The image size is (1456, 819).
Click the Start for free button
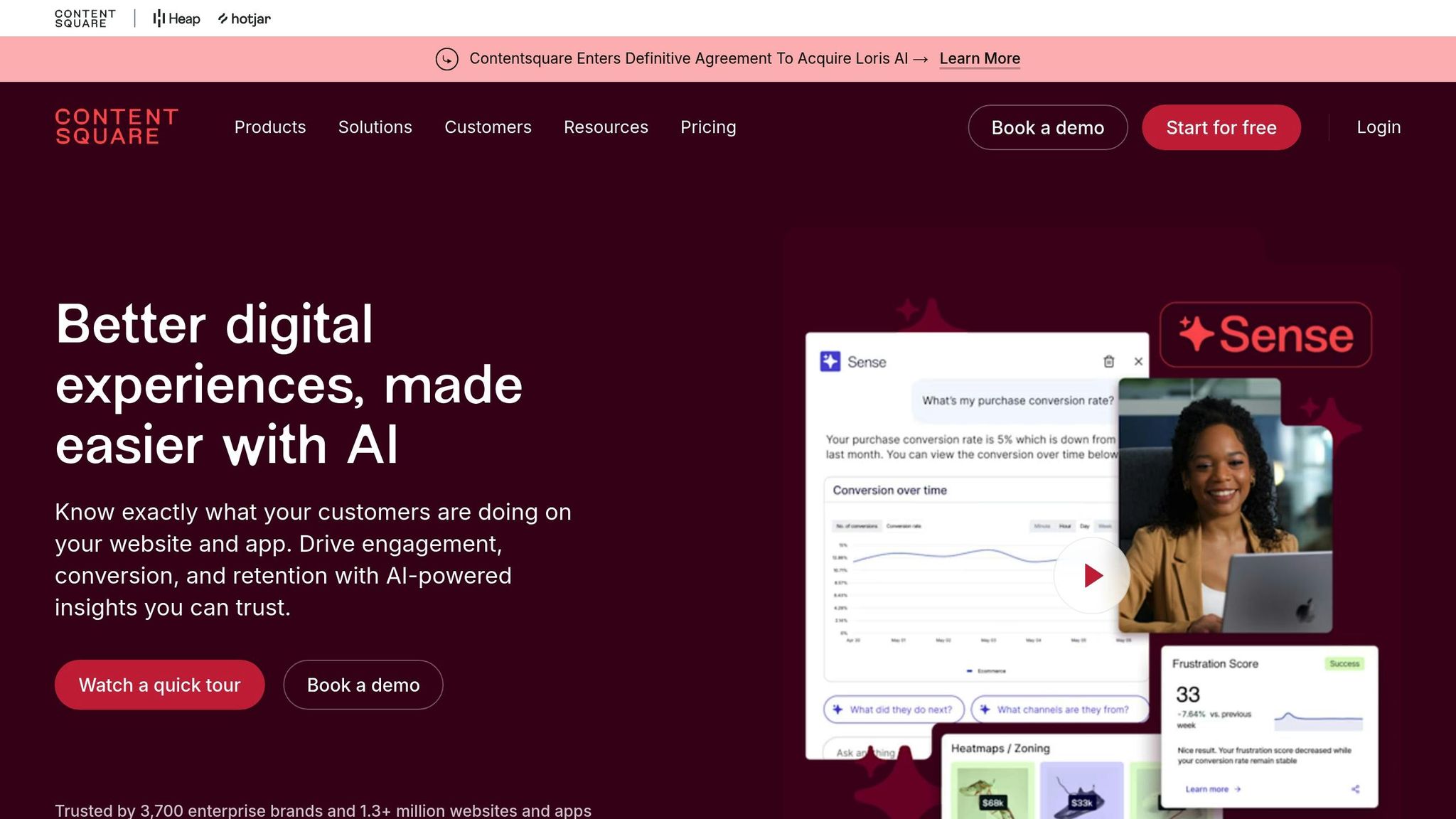tap(1221, 127)
